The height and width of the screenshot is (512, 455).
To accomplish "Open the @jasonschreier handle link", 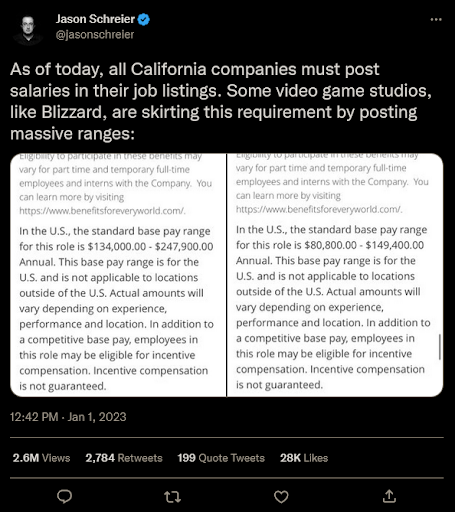I will [95, 34].
